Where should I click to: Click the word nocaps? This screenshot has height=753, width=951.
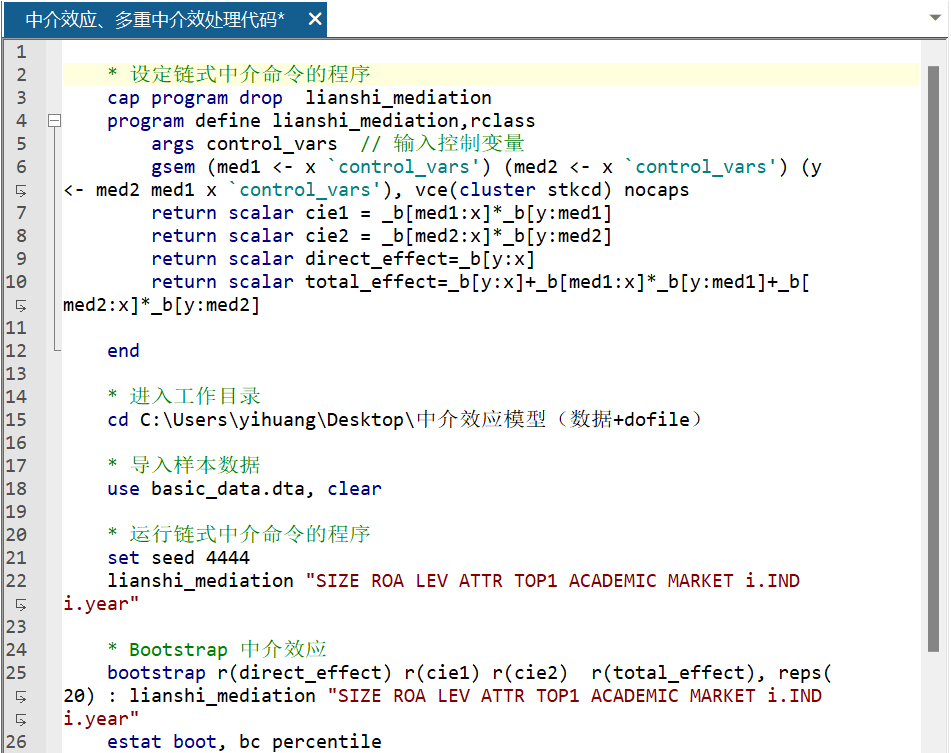click(x=657, y=190)
